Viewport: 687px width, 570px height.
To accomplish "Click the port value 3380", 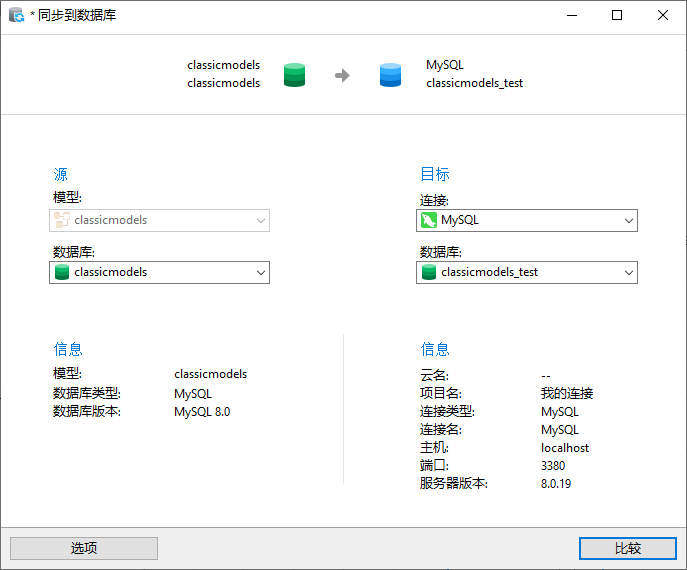I will [553, 466].
